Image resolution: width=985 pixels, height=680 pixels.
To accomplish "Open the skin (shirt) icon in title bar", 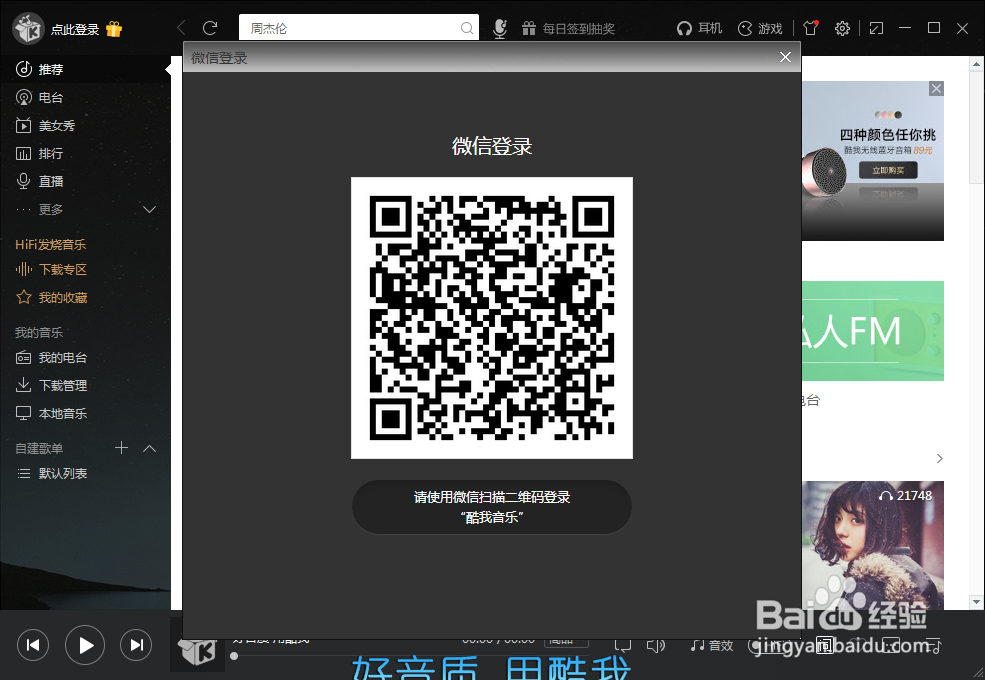I will [810, 28].
